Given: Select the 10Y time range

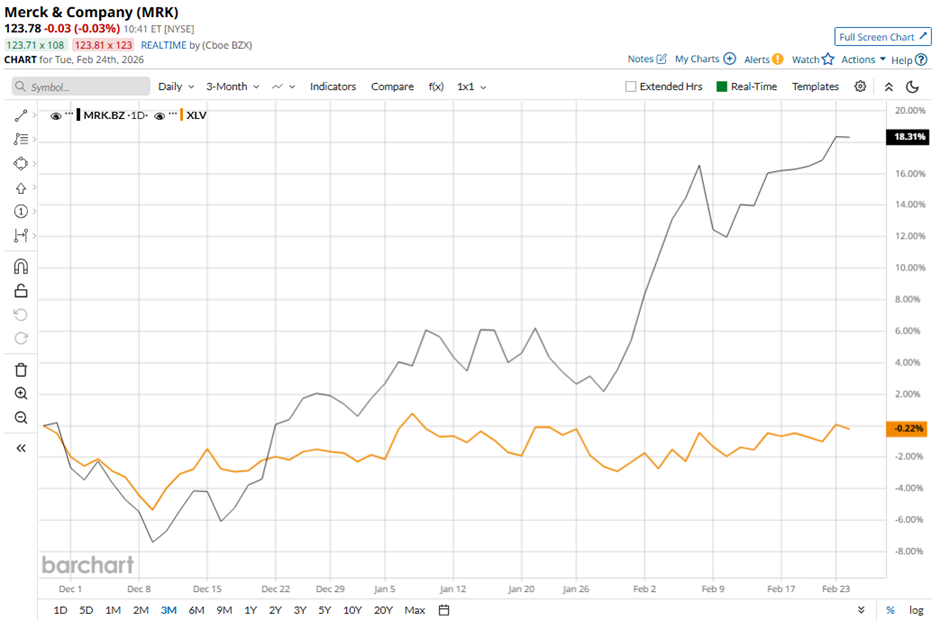Looking at the screenshot, I should click(352, 610).
